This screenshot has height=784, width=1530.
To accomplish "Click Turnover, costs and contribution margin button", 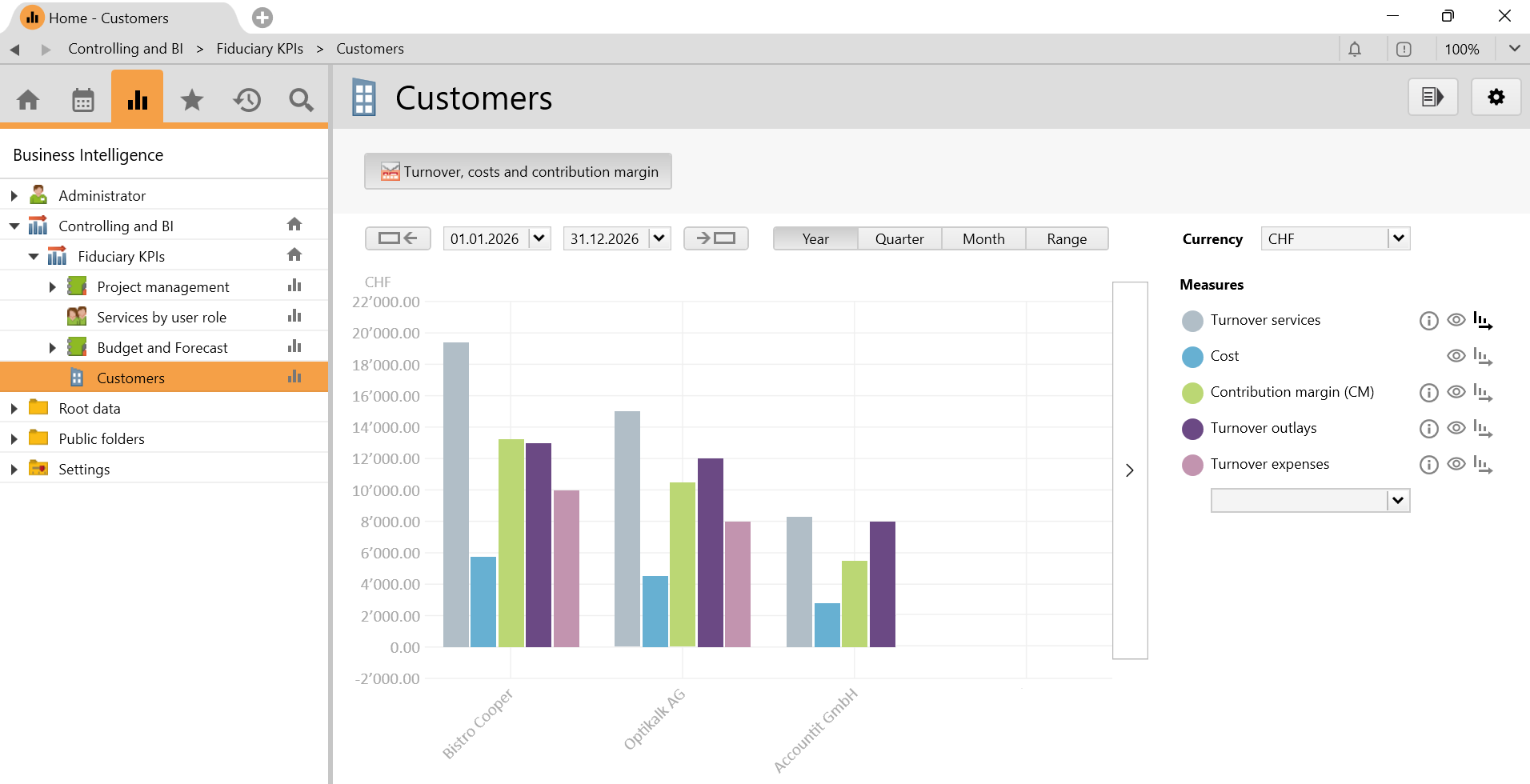I will 518,171.
